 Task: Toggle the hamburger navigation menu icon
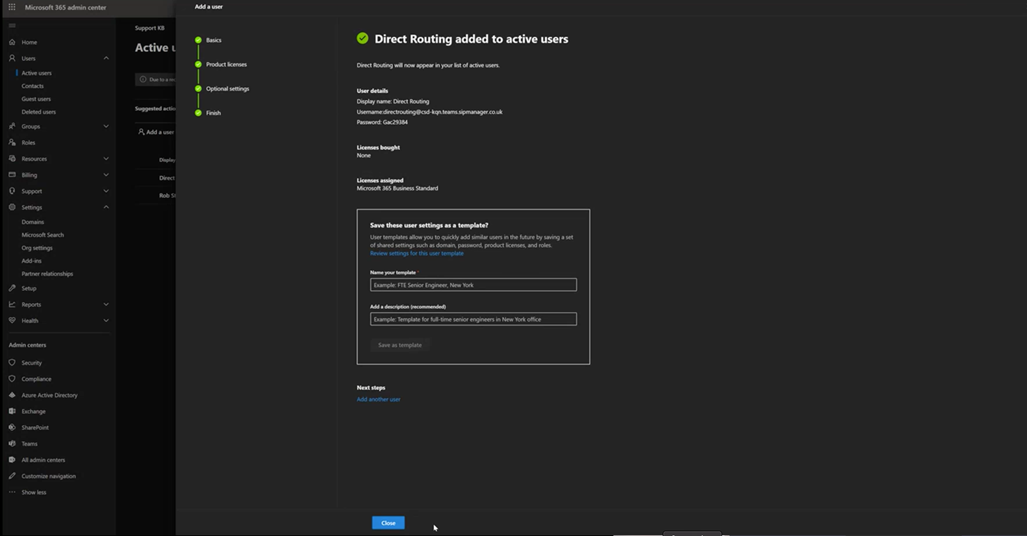tap(12, 26)
